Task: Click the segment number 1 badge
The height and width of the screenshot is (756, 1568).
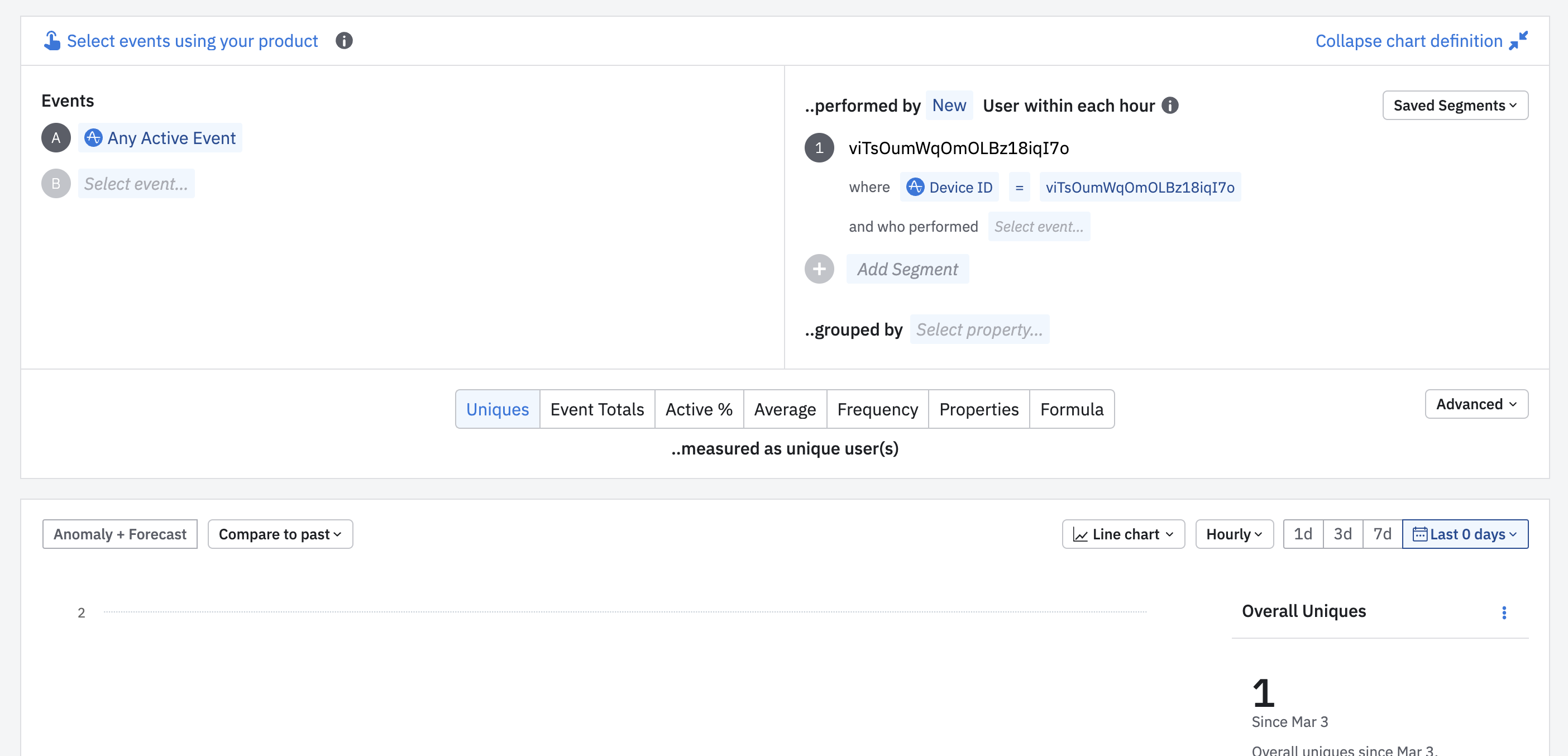Action: pos(819,148)
